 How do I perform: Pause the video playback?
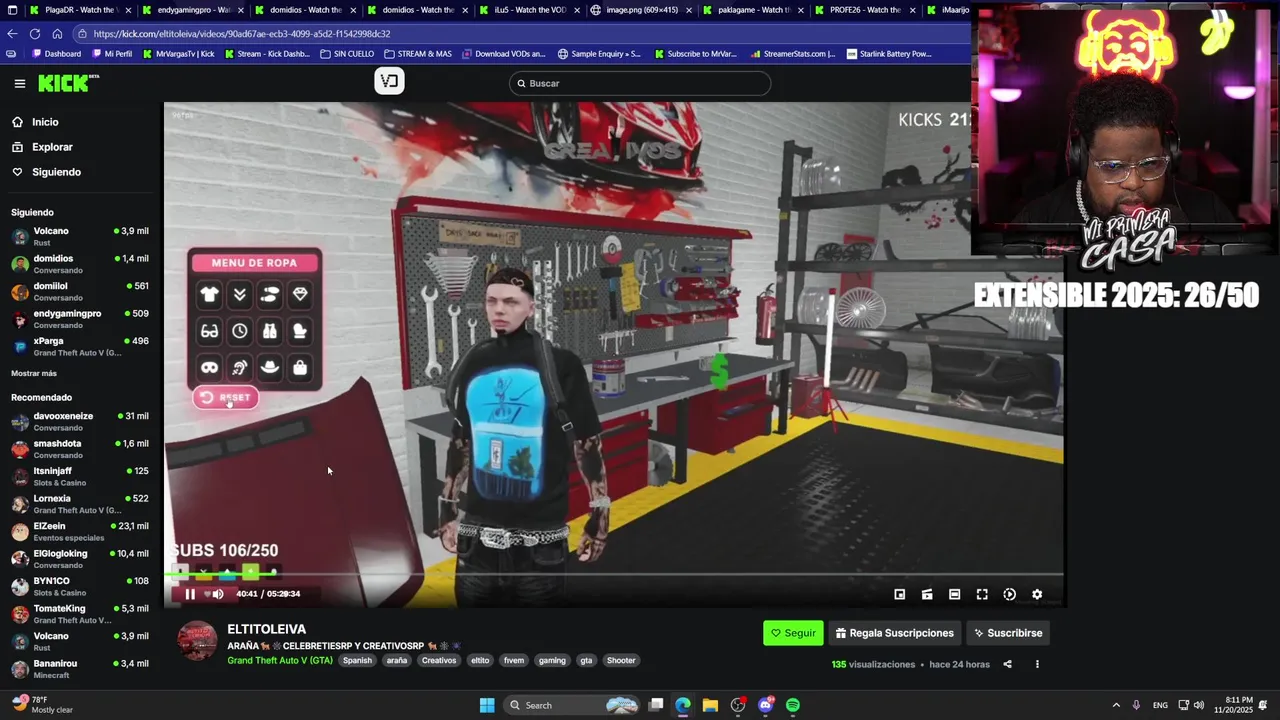coord(190,594)
